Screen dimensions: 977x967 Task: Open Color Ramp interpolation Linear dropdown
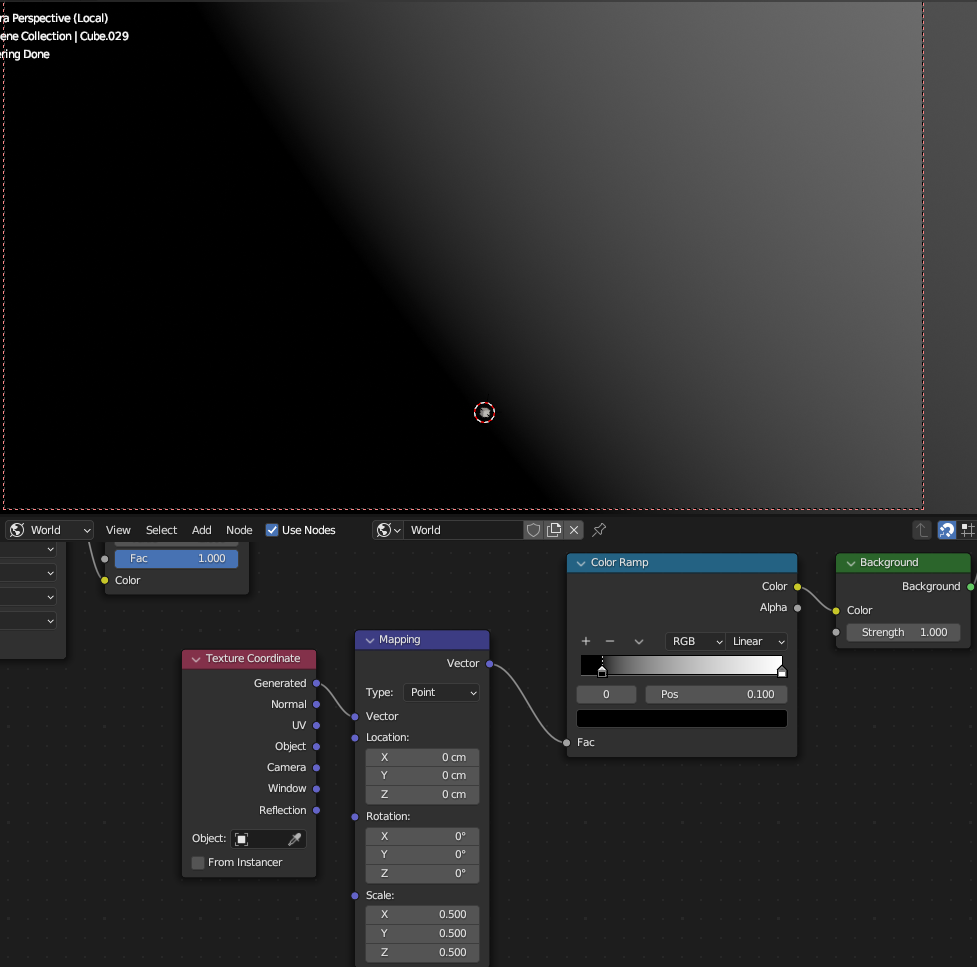pos(758,641)
